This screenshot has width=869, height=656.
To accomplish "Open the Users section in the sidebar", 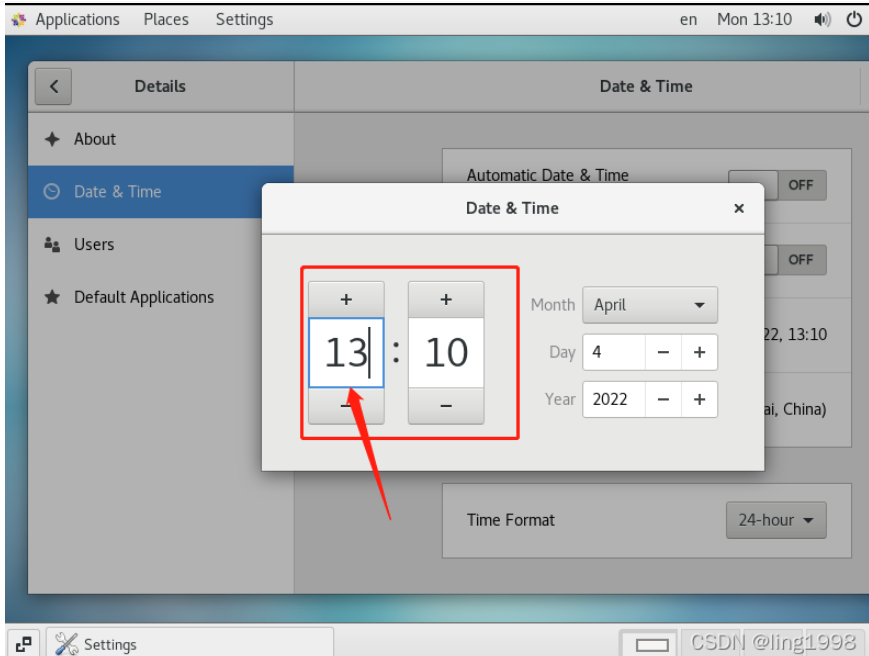I will (161, 244).
